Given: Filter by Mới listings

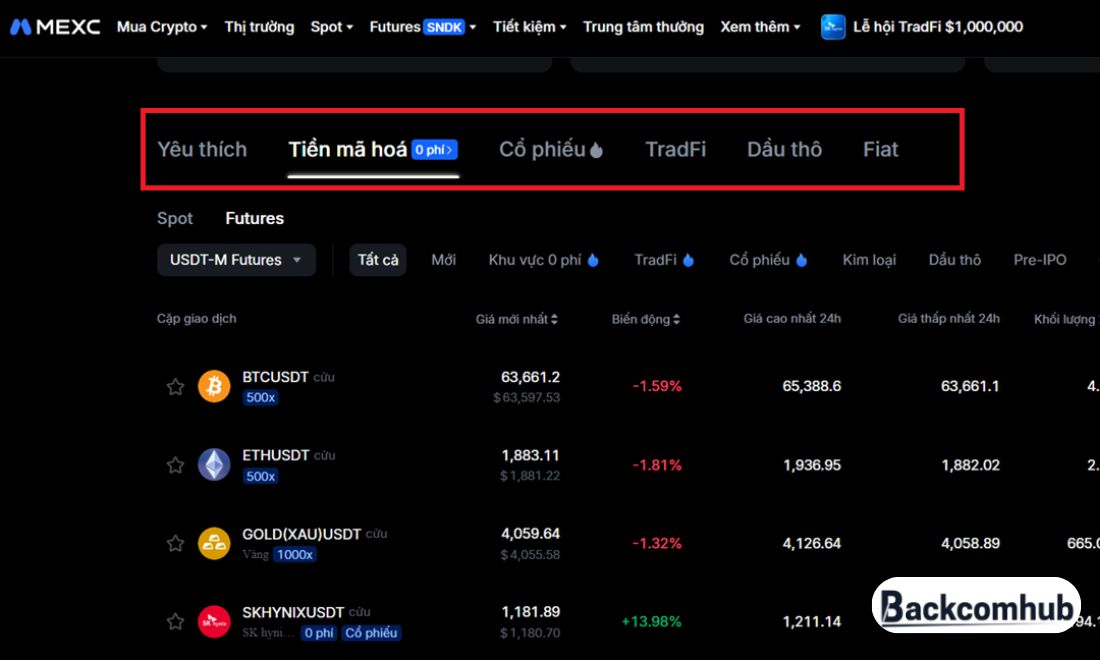Looking at the screenshot, I should coord(443,260).
